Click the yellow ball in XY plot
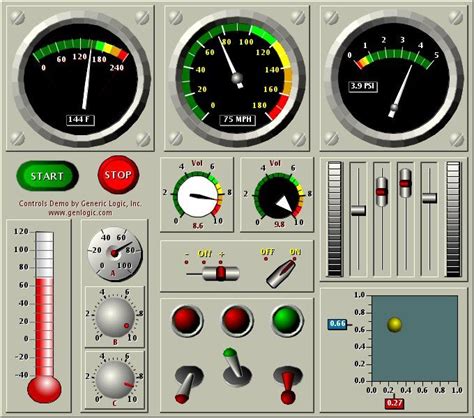 click(394, 325)
